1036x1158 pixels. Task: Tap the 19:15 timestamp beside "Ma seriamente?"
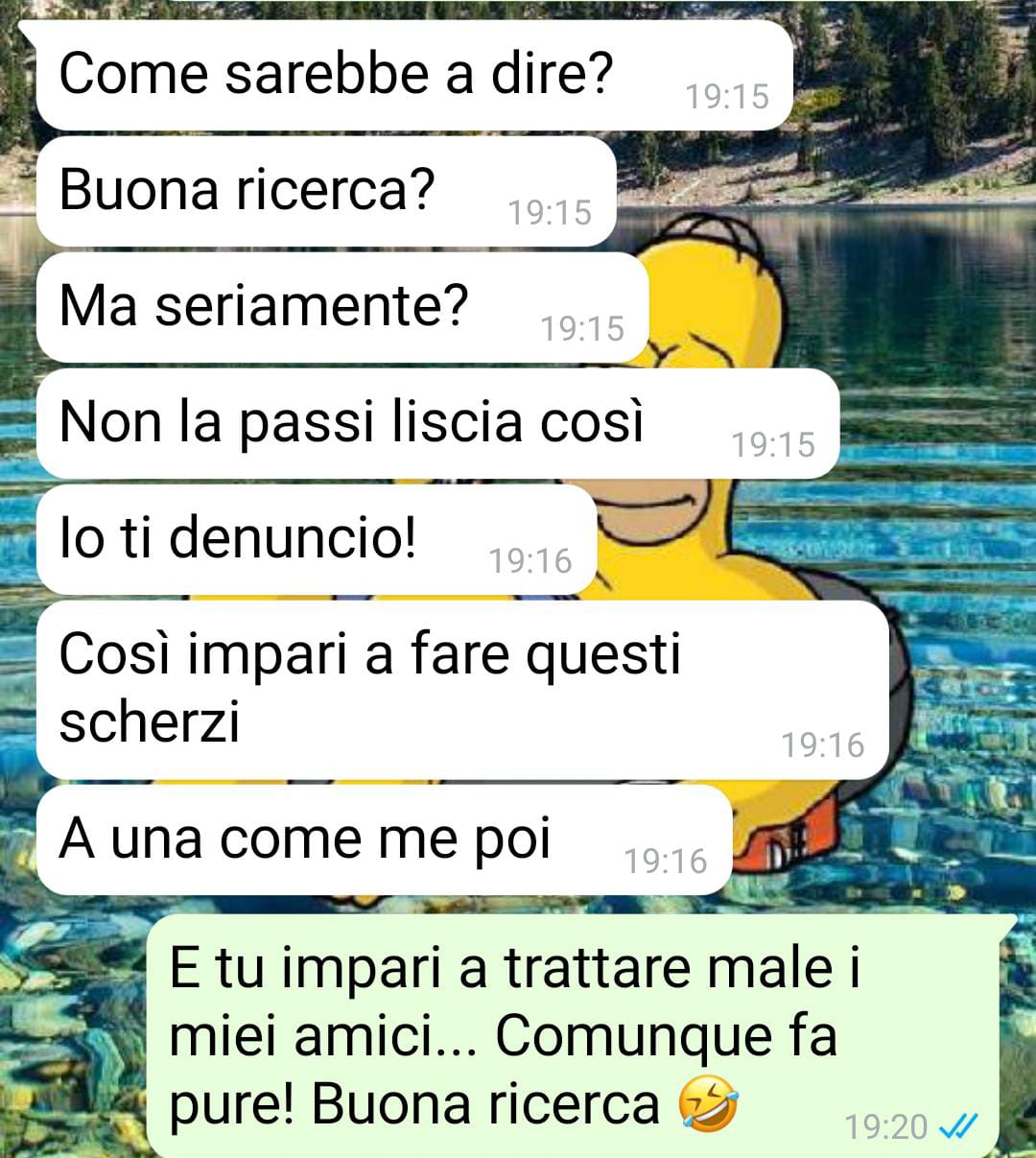(582, 328)
